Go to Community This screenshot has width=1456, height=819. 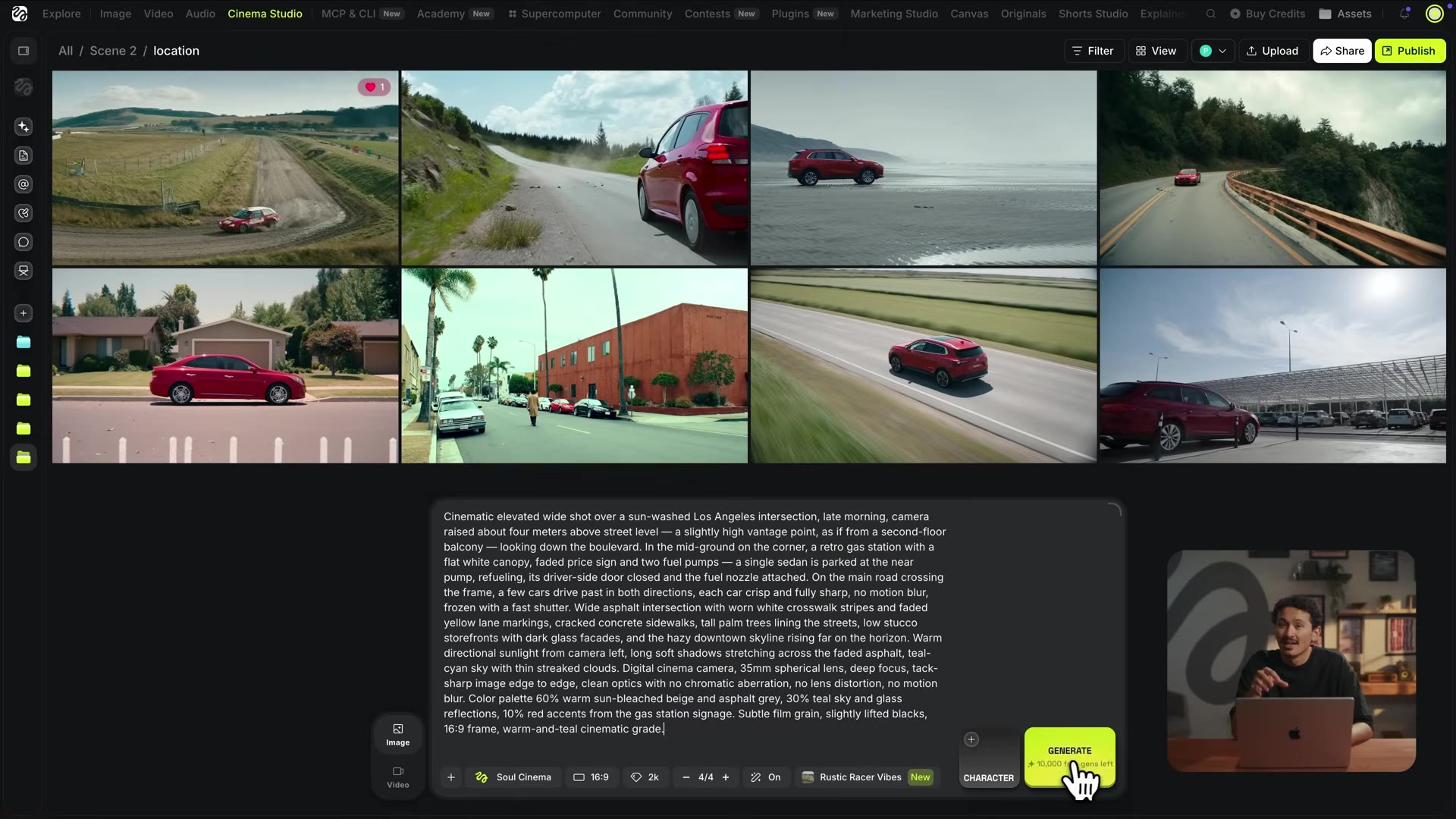(642, 14)
